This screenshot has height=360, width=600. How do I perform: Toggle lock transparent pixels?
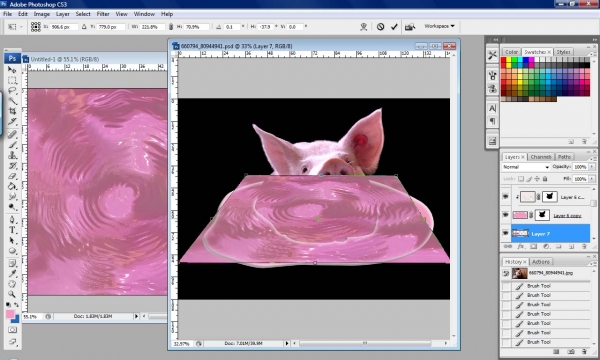click(521, 179)
